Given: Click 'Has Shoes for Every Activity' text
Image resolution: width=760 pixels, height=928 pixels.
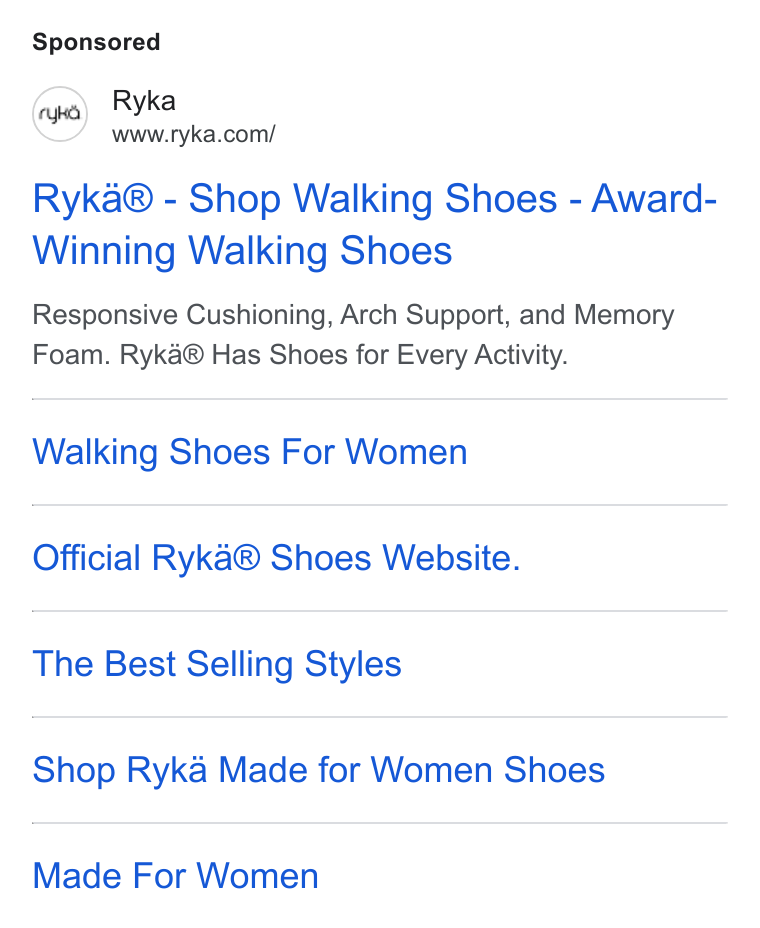Looking at the screenshot, I should click(389, 355).
